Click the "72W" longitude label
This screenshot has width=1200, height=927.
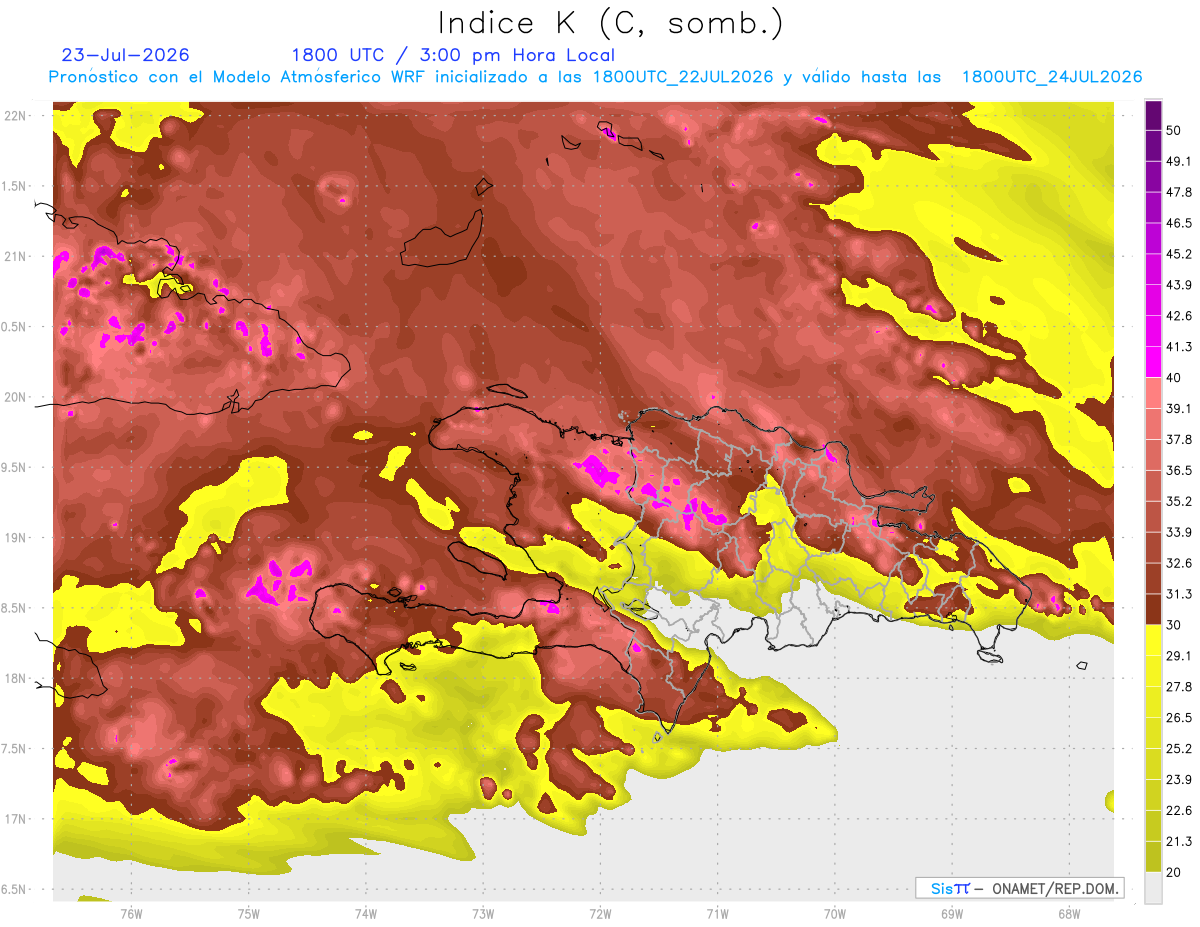[601, 913]
